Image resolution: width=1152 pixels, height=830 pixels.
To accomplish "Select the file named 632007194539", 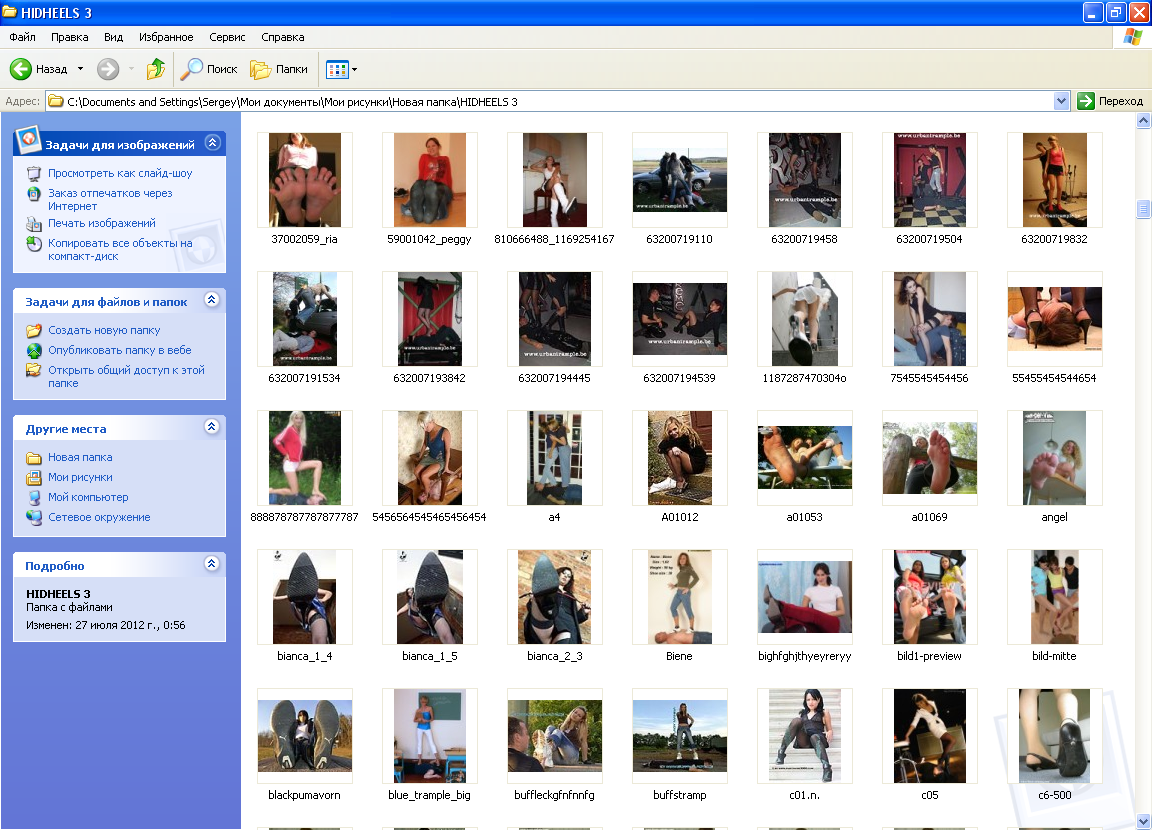I will tap(680, 328).
